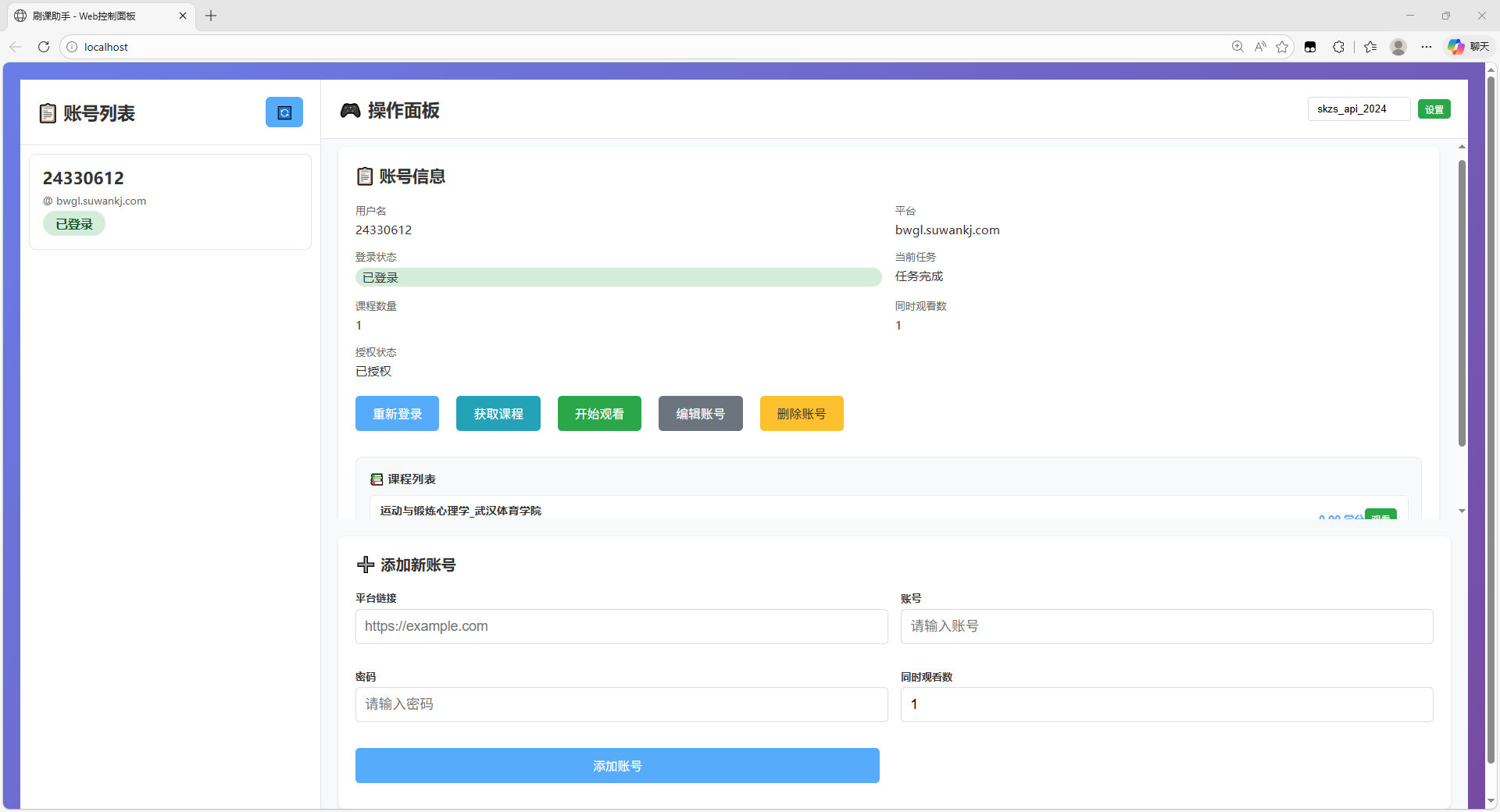Click the books icon beside 课程列表
1500x812 pixels.
click(377, 479)
